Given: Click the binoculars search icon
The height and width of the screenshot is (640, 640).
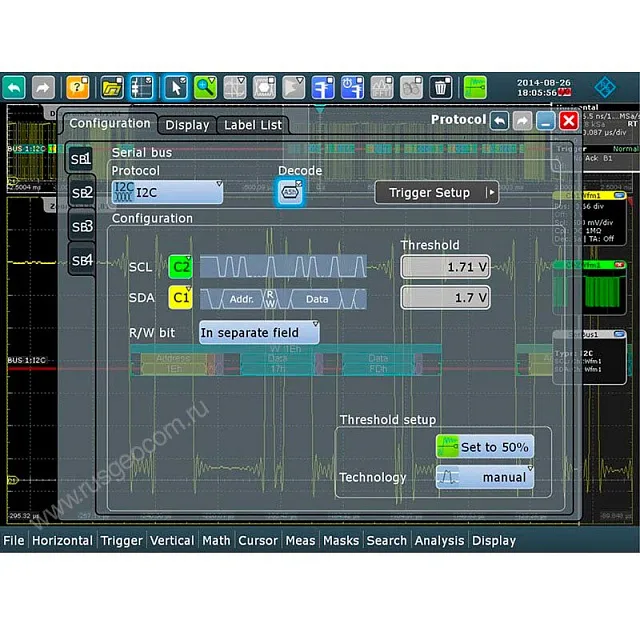Looking at the screenshot, I should click(411, 88).
